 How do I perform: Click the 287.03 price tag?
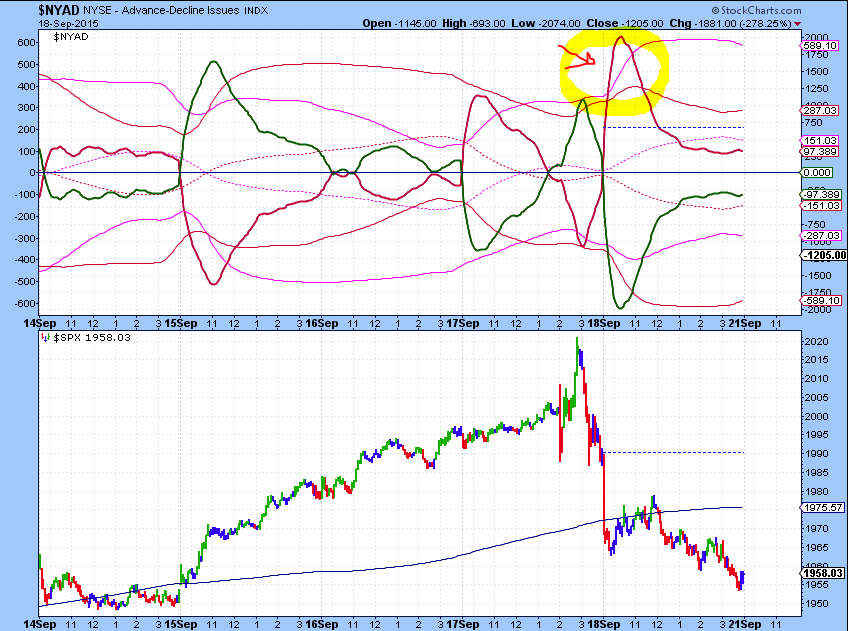[x=820, y=110]
